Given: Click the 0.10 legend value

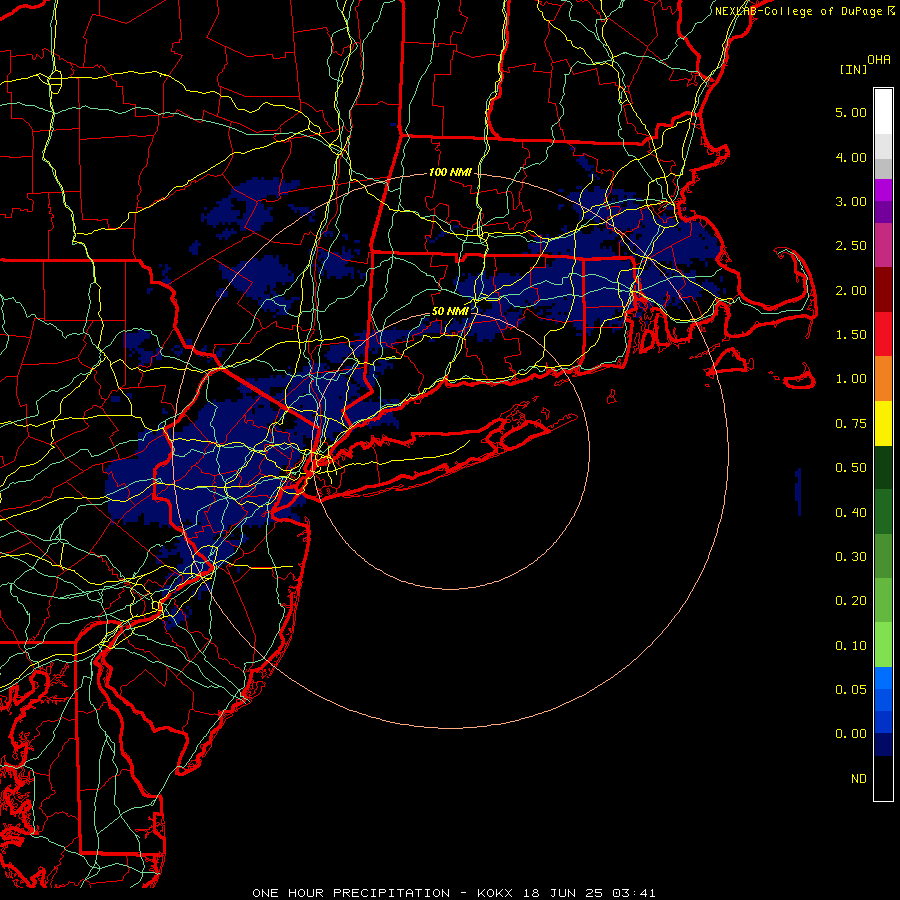Looking at the screenshot, I should click(x=851, y=646).
